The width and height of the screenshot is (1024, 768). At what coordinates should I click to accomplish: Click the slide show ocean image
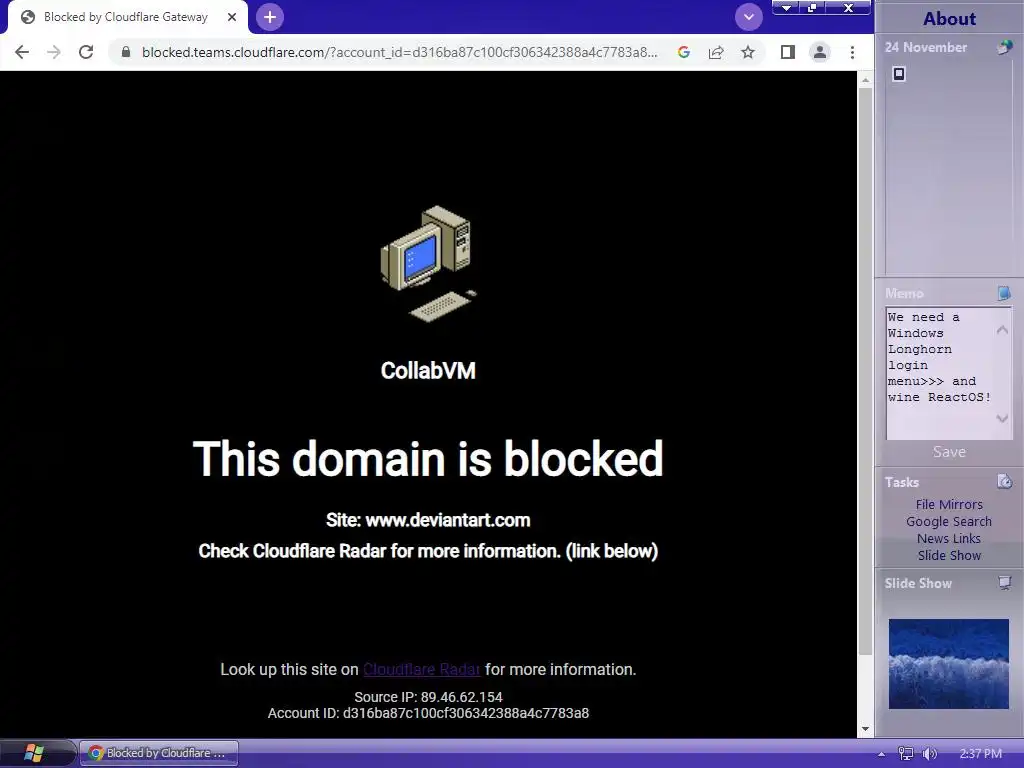(948, 664)
